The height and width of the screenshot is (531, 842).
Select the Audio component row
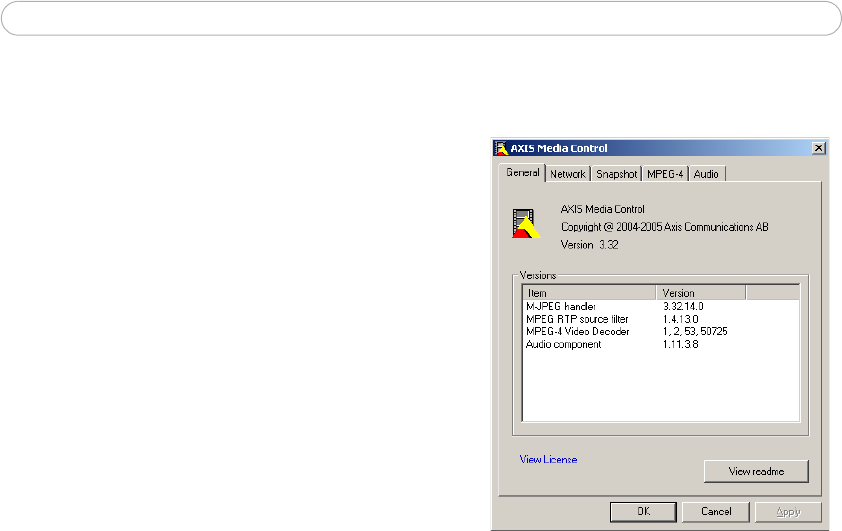tap(660, 345)
